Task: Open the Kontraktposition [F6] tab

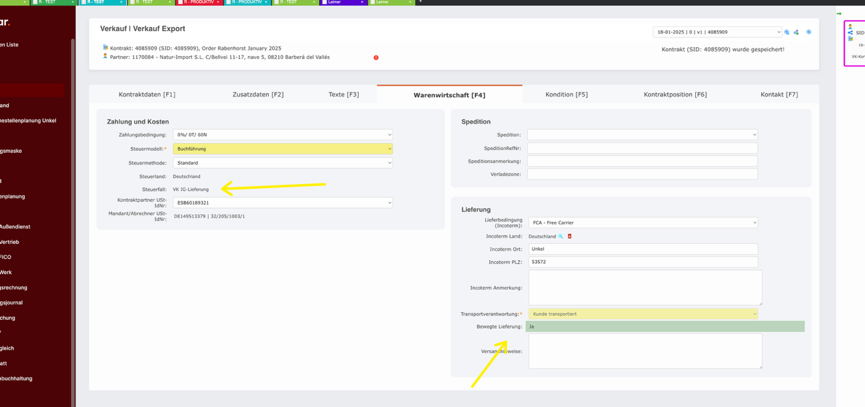Action: (x=675, y=95)
